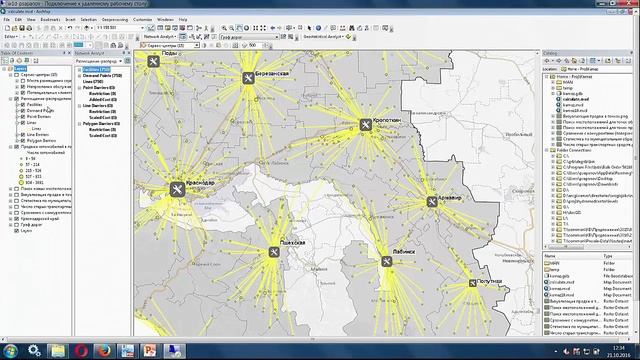Click the Краснодар service center marker
Image resolution: width=640 pixels, height=360 pixels.
click(177, 190)
